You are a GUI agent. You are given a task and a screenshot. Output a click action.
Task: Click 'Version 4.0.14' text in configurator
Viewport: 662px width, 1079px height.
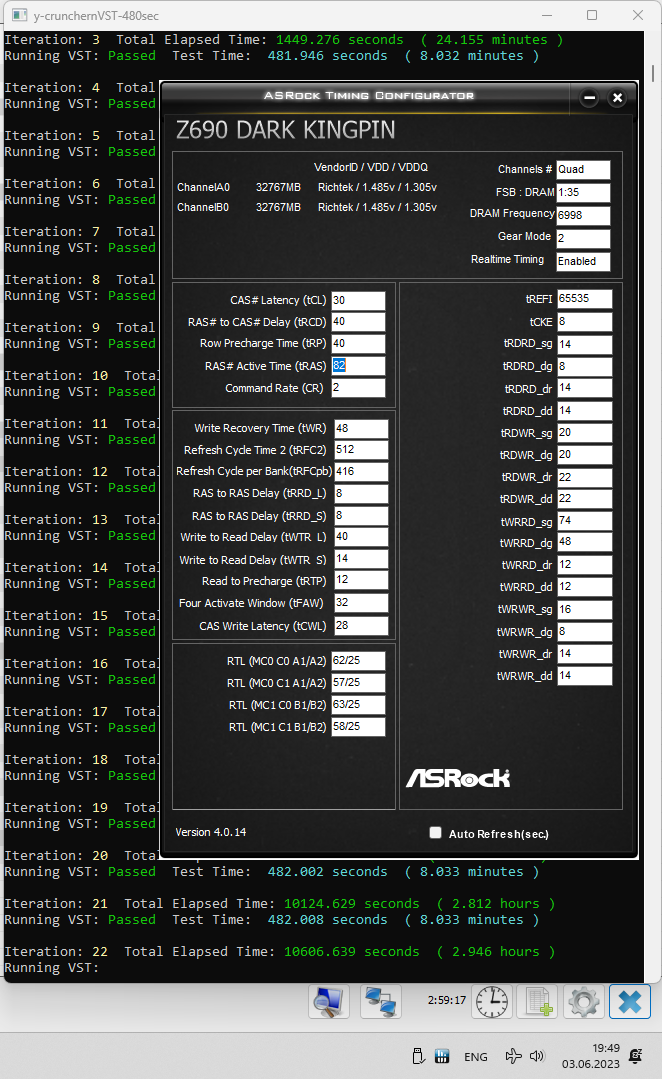[x=211, y=833]
